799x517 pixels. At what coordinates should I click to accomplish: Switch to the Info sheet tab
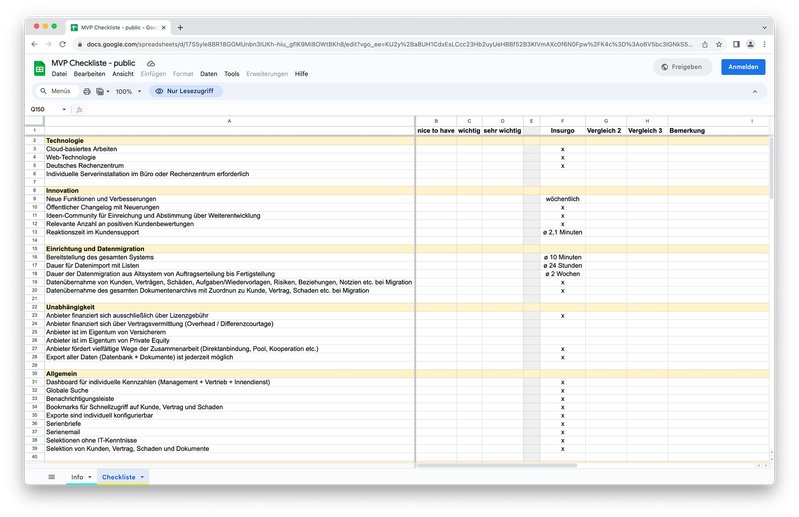(x=77, y=477)
